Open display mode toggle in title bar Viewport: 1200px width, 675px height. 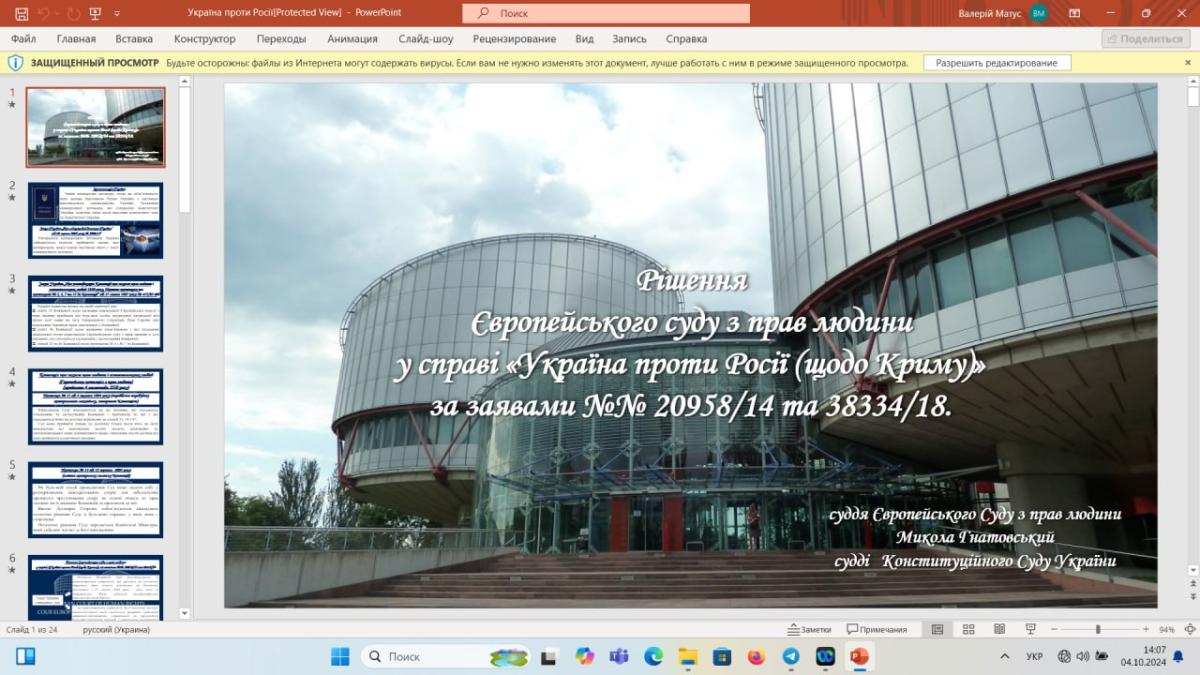[x=1075, y=13]
